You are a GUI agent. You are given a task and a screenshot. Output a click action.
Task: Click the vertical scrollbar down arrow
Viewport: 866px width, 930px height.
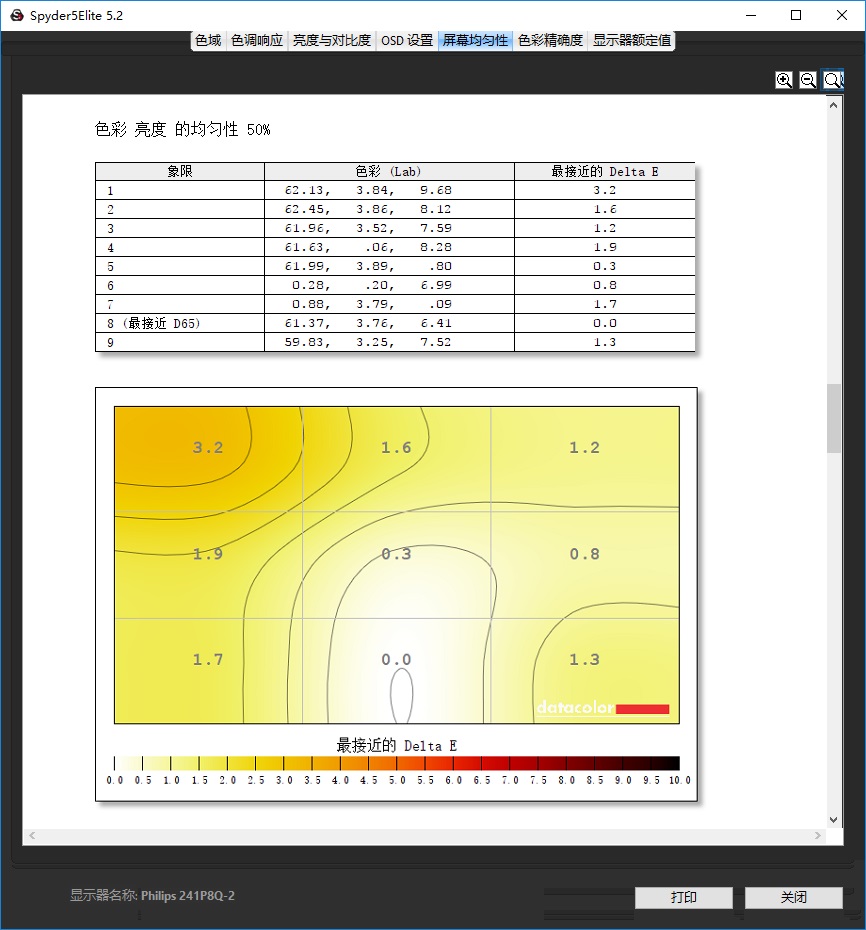pos(833,820)
